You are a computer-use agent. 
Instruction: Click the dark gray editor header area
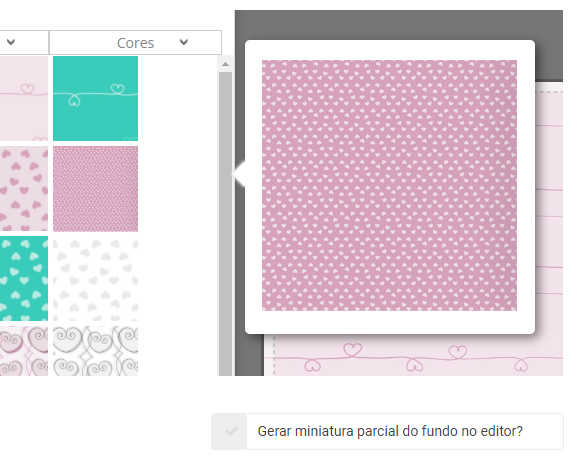click(x=399, y=25)
